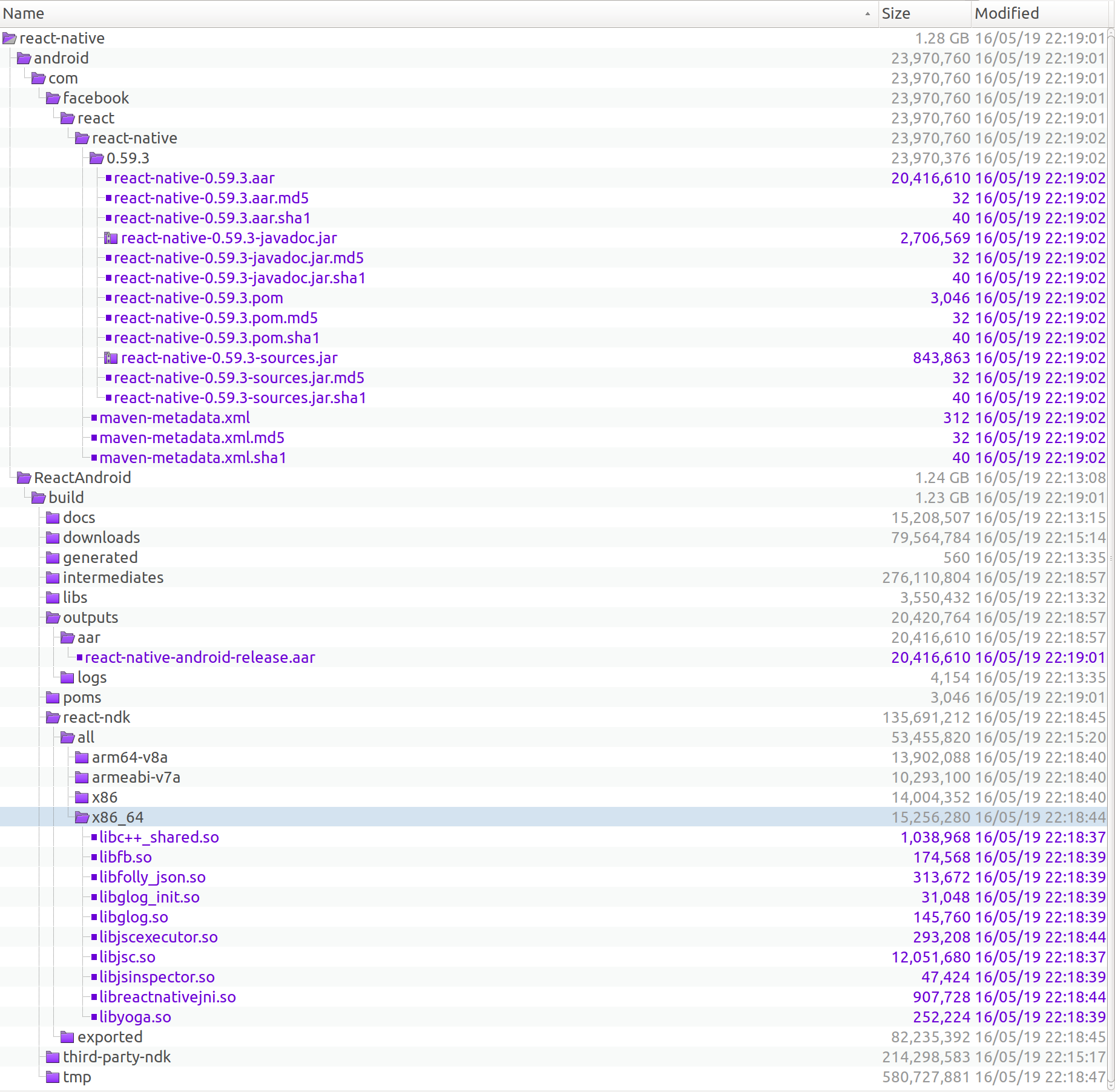Screen dimensions: 1115x1092
Task: Select the x86 folder row
Action: 553,798
